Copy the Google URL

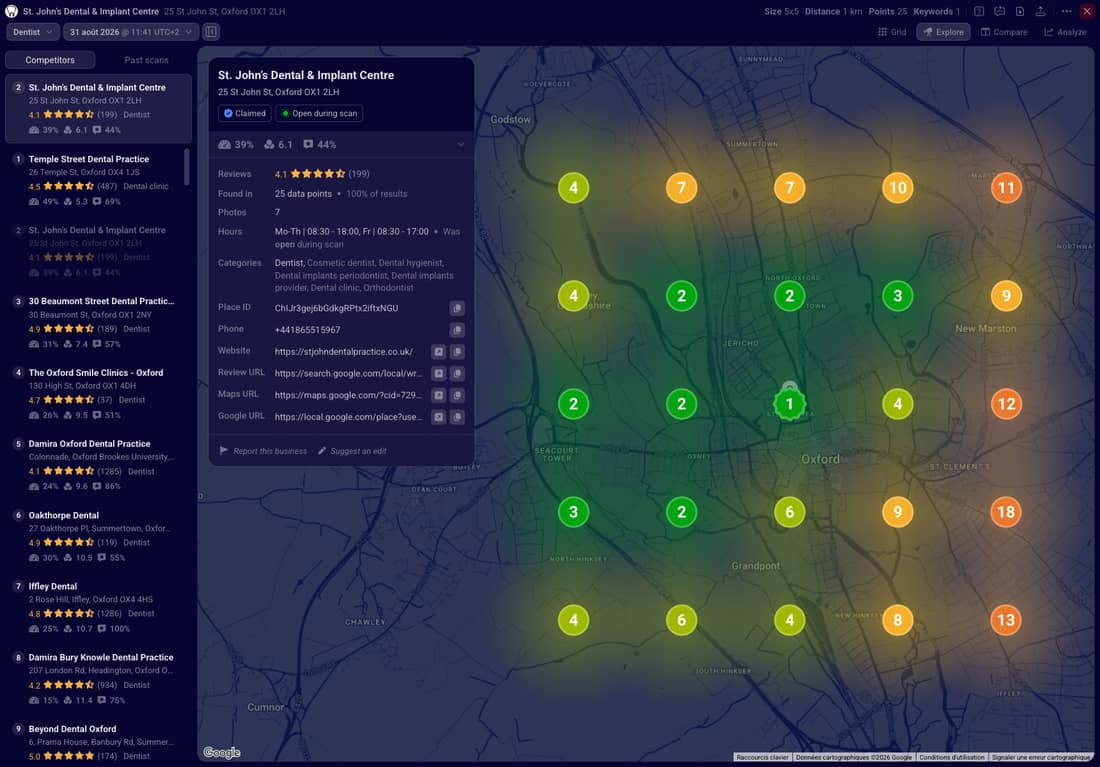(x=457, y=417)
